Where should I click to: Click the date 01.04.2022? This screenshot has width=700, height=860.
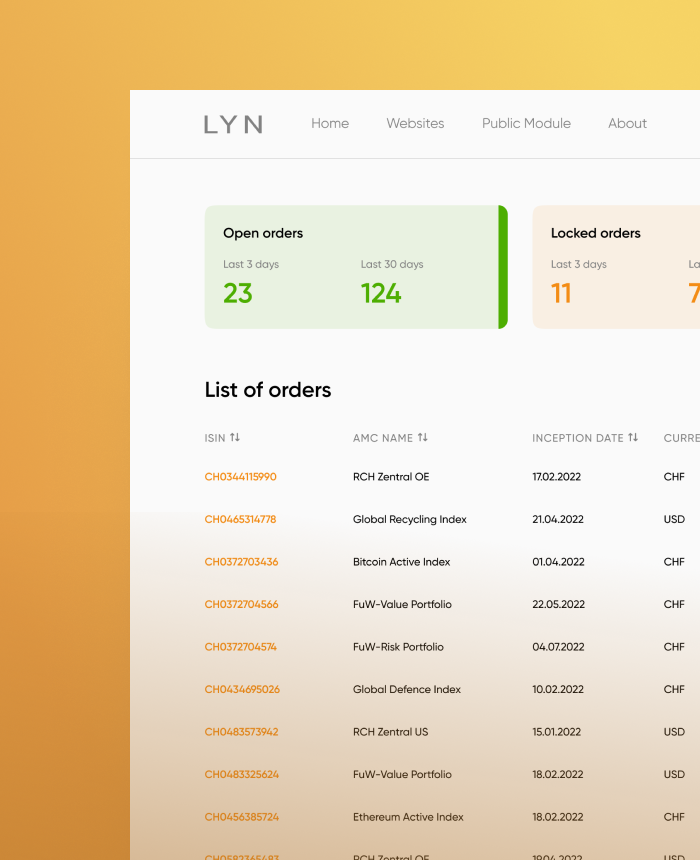click(558, 562)
